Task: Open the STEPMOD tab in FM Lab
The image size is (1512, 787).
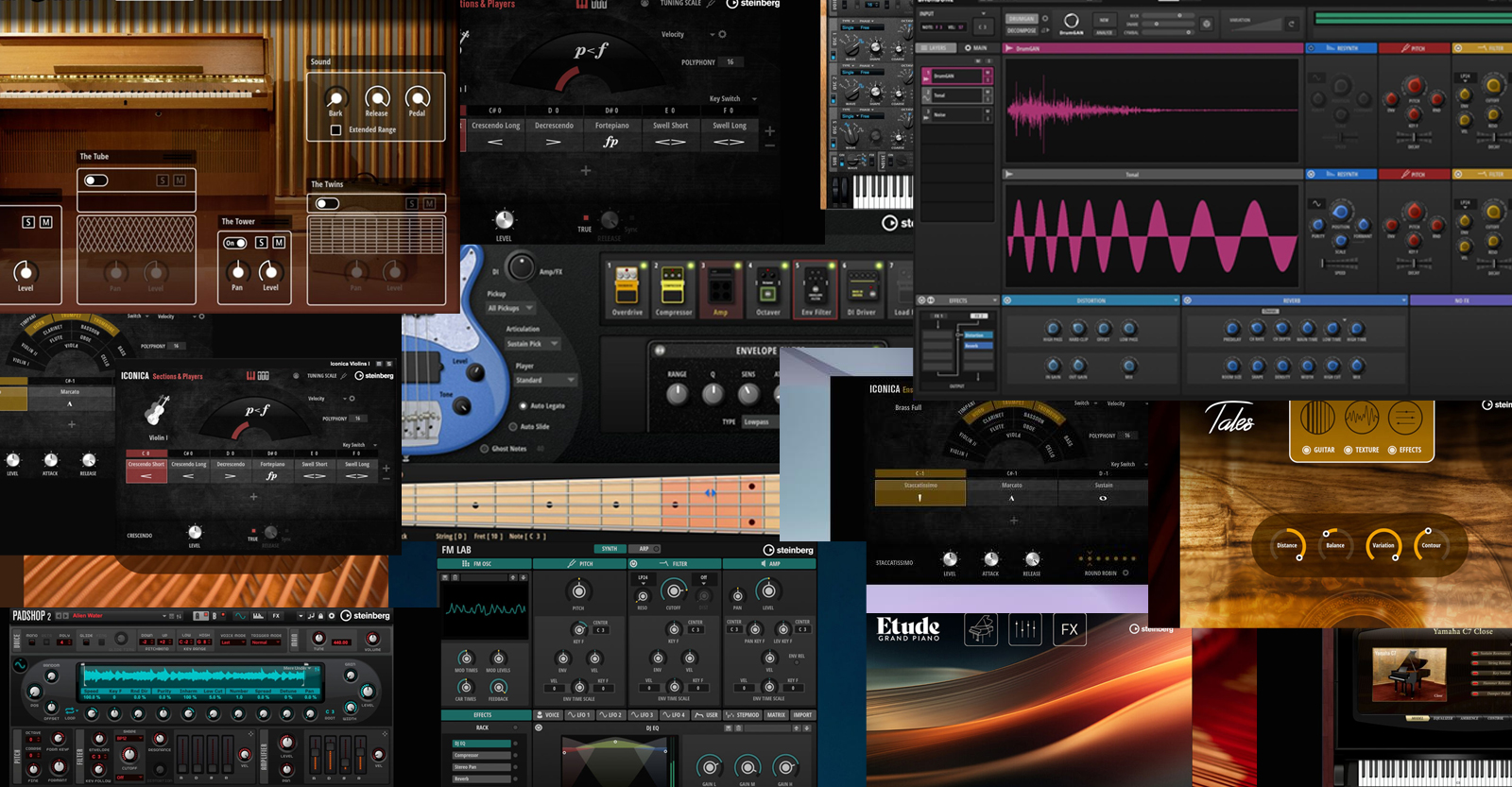Action: [742, 715]
